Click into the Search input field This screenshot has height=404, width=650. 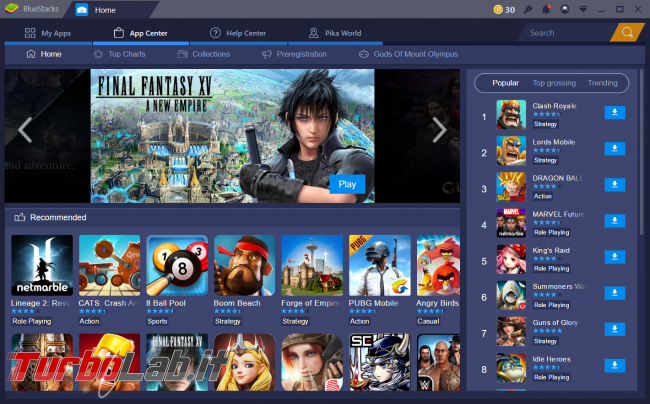(564, 33)
